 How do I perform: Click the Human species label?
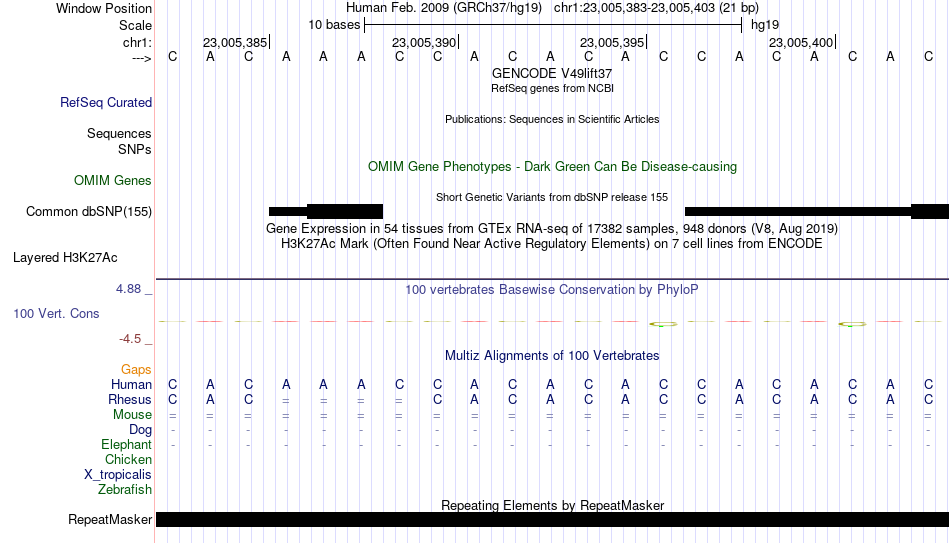[x=131, y=384]
